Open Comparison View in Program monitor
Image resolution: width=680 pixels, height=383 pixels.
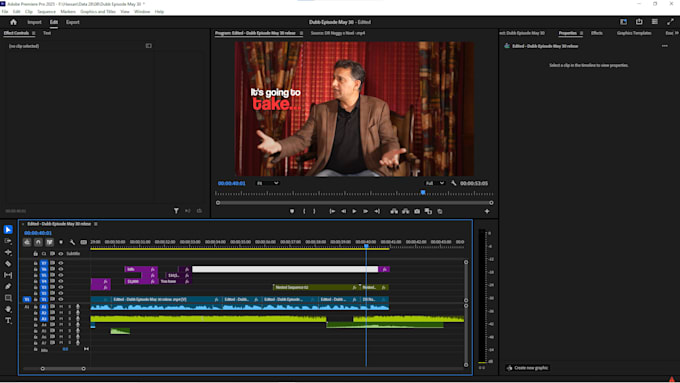428,211
